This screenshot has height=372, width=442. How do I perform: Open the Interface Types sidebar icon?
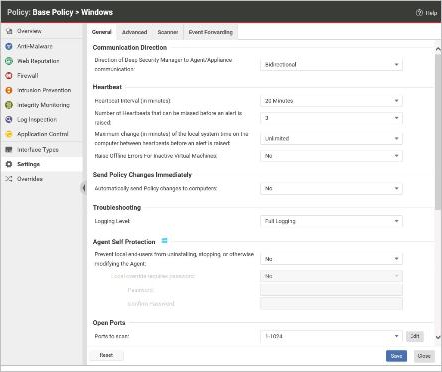[9, 150]
